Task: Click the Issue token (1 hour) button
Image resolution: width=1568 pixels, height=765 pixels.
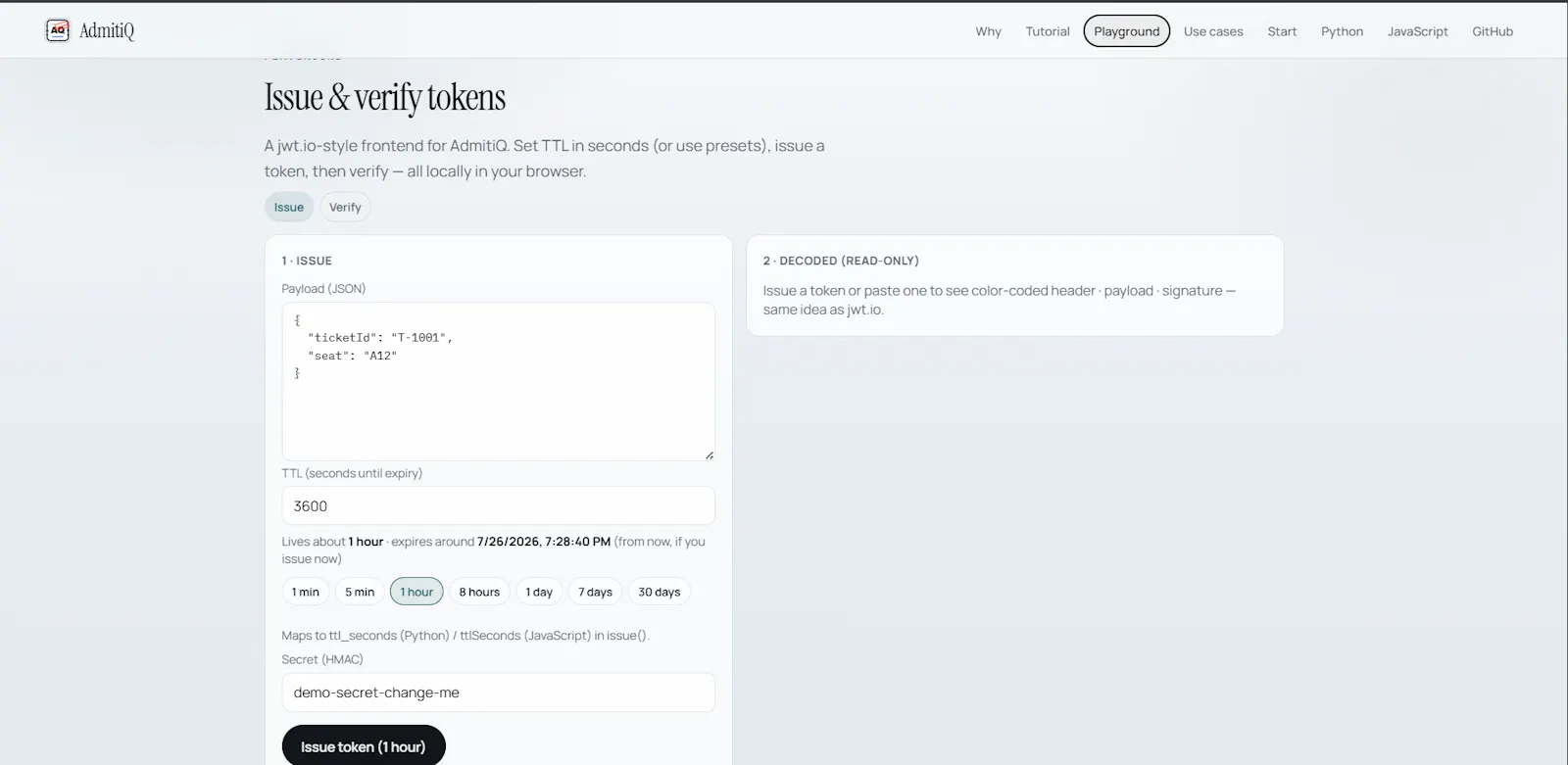Action: coord(364,746)
